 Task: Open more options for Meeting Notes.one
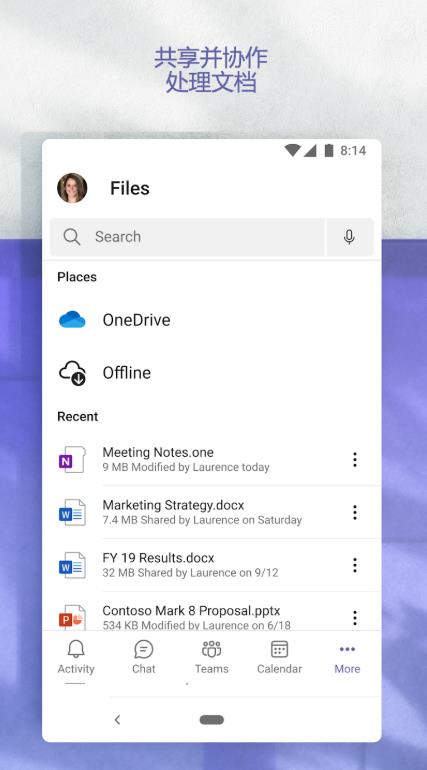coord(355,460)
